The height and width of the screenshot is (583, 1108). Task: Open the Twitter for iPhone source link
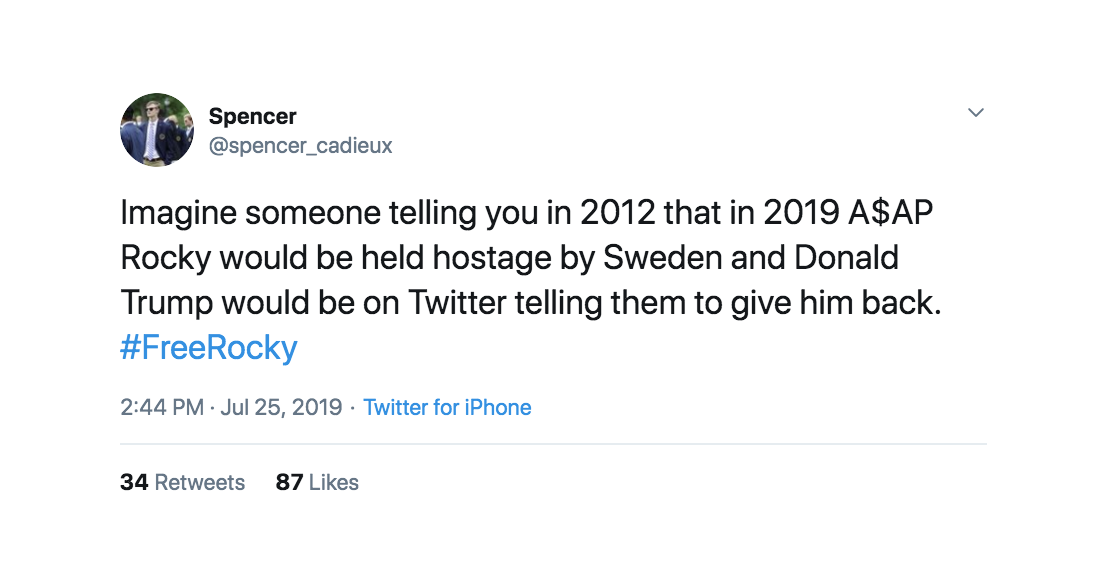point(447,407)
